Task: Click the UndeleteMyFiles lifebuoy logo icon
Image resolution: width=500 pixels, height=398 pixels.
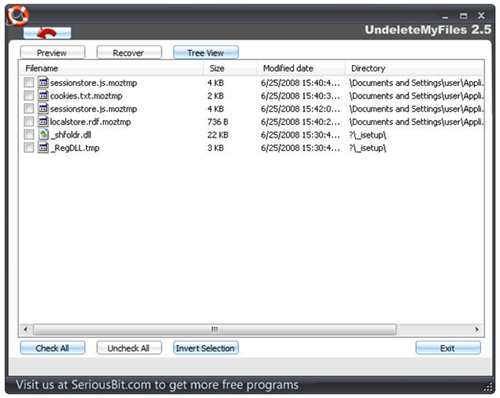Action: click(x=18, y=15)
